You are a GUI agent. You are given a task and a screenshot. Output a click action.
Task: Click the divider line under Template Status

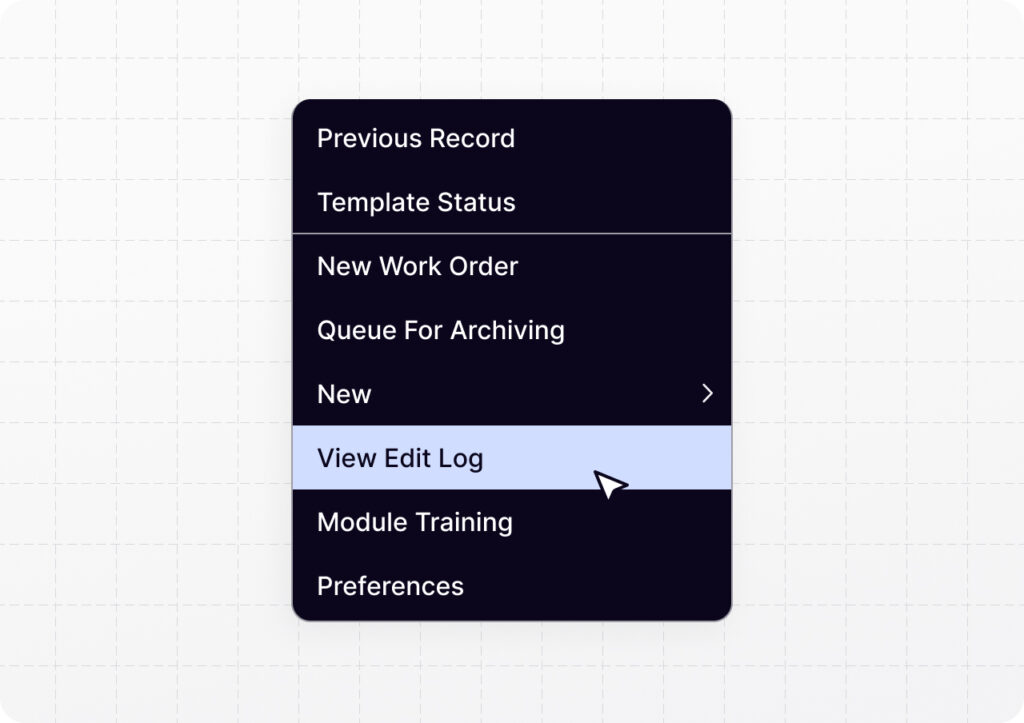pyautogui.click(x=511, y=234)
